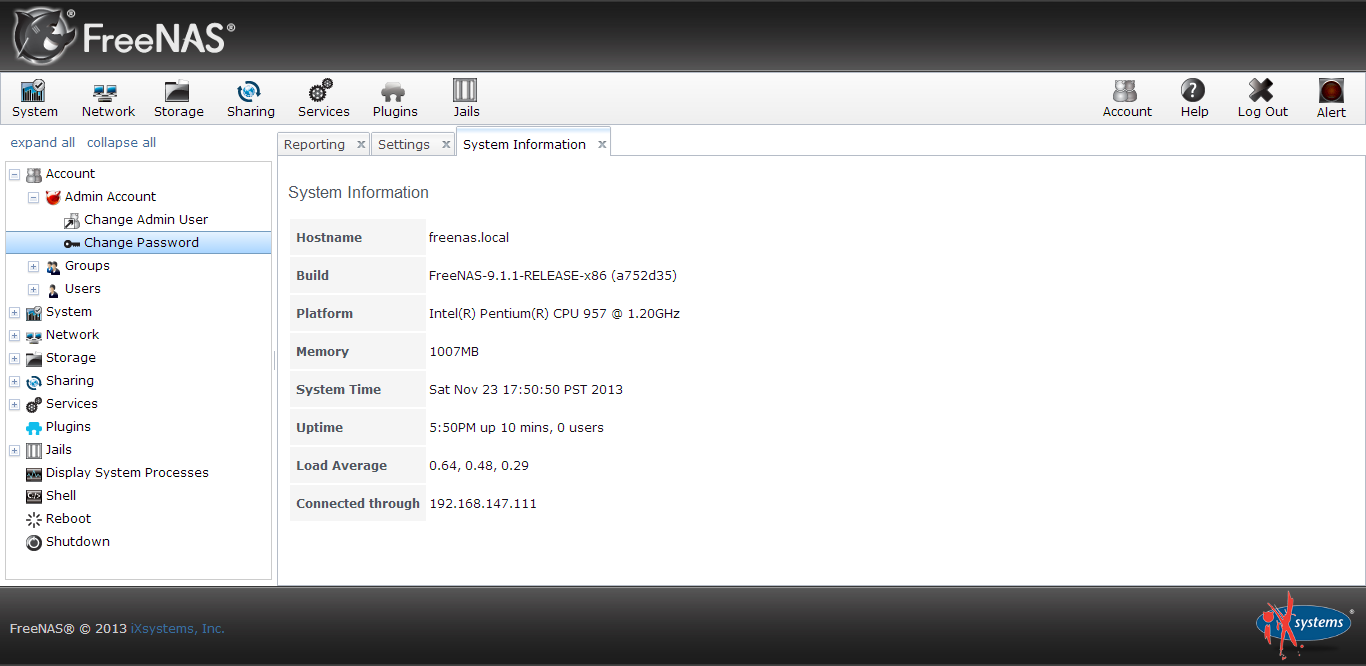Screen dimensions: 1366x666
Task: Expand the Jails tree node
Action: [14, 450]
